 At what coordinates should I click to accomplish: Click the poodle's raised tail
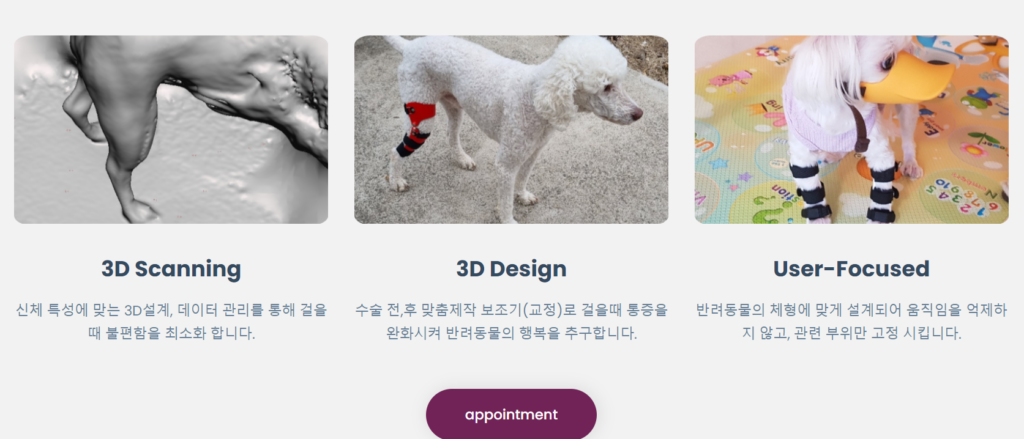tap(397, 44)
